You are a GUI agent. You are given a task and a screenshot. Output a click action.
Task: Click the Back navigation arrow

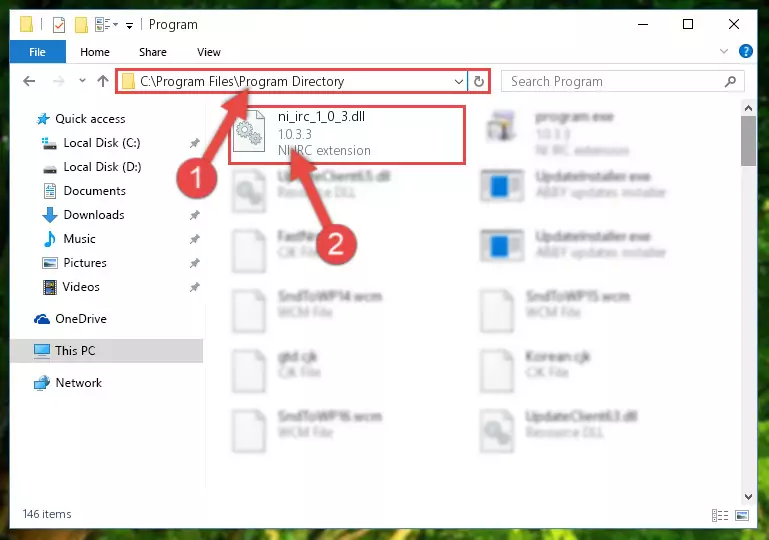(x=29, y=81)
